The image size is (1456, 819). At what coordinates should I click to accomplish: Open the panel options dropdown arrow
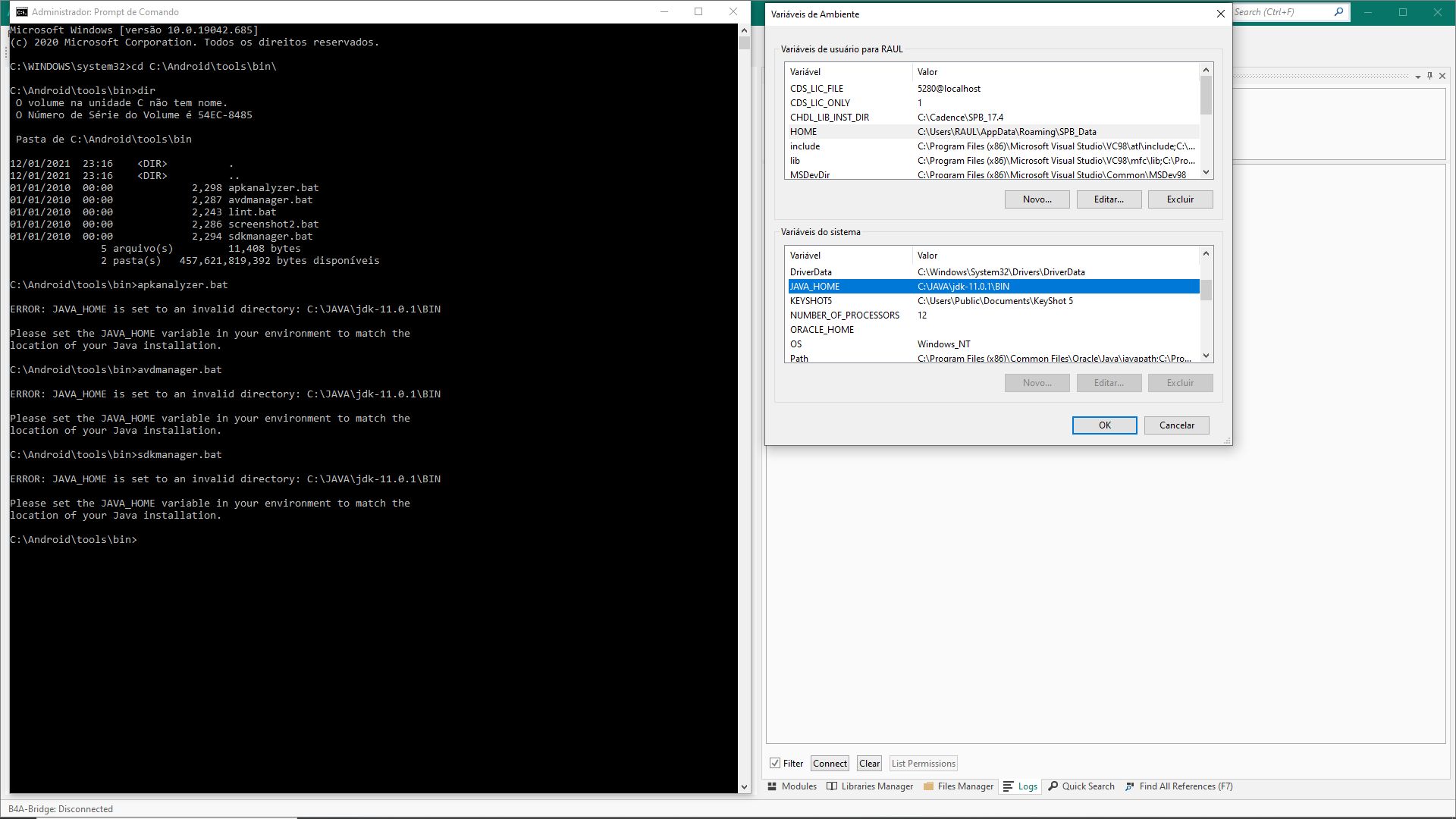coord(1417,77)
